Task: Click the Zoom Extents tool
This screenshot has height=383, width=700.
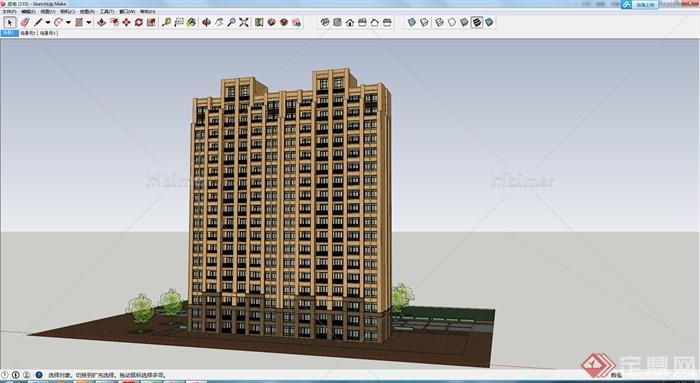Action: click(x=244, y=22)
